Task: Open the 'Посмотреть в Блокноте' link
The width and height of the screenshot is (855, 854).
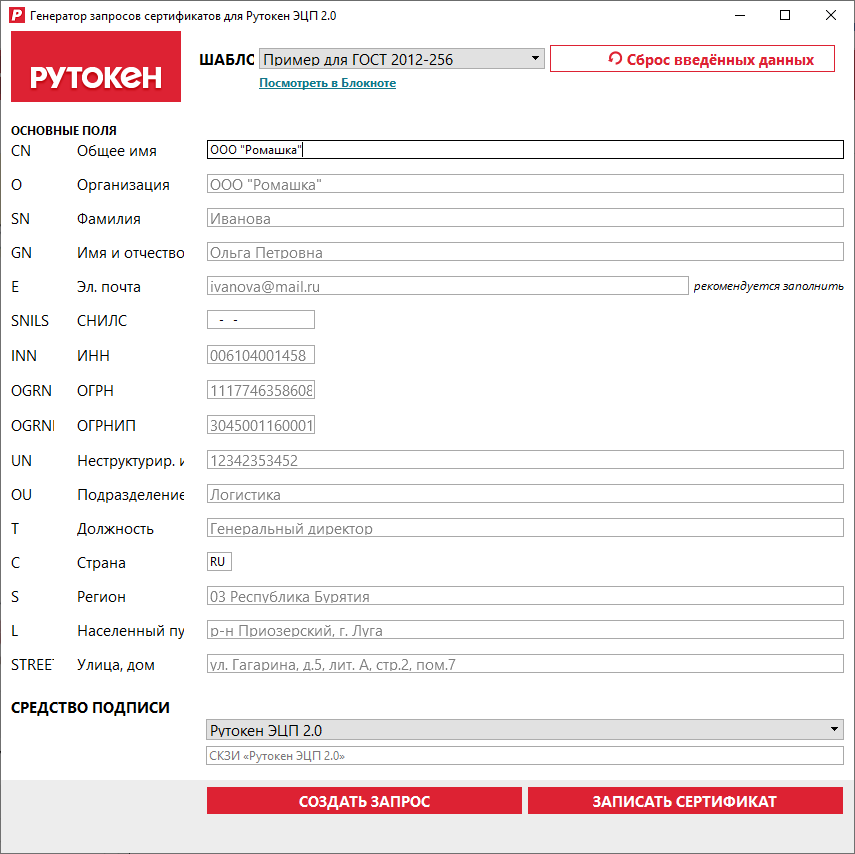Action: click(327, 83)
